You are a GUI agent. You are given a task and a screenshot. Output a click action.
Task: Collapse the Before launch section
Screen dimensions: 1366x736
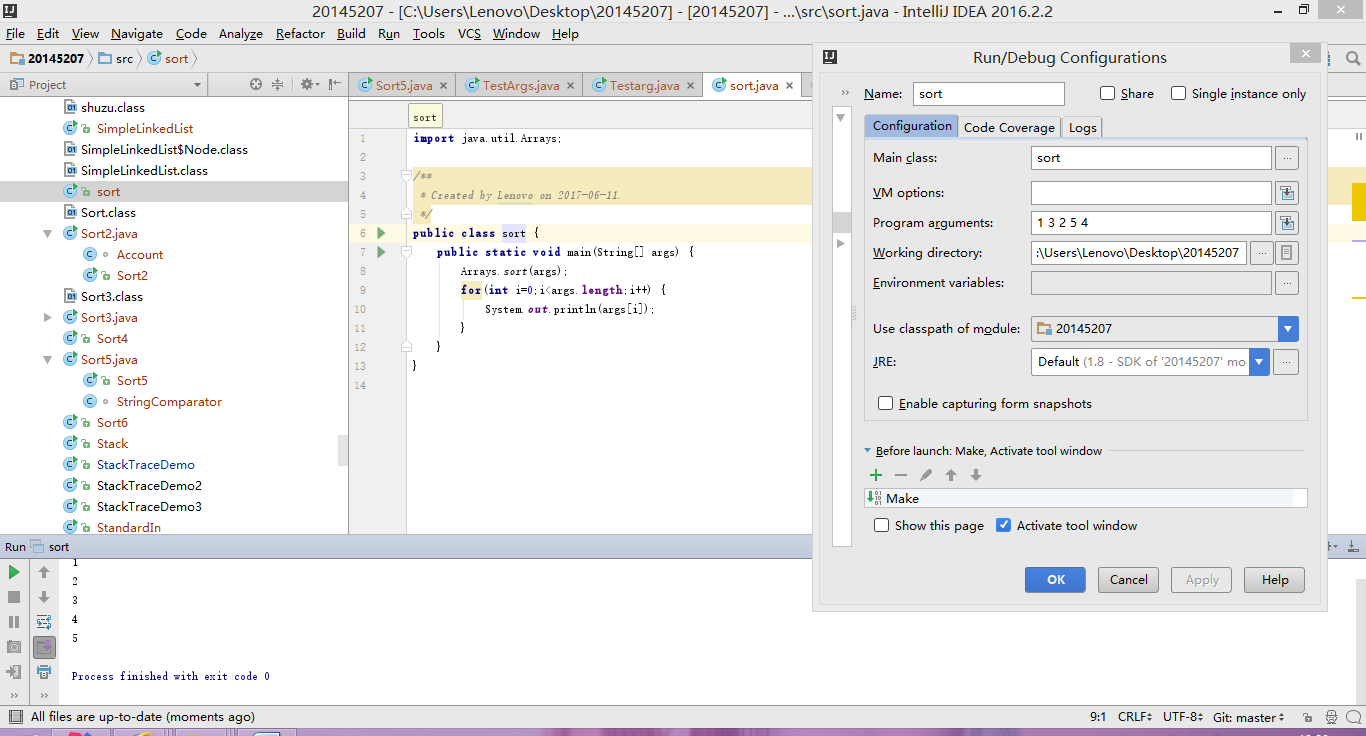coord(868,452)
